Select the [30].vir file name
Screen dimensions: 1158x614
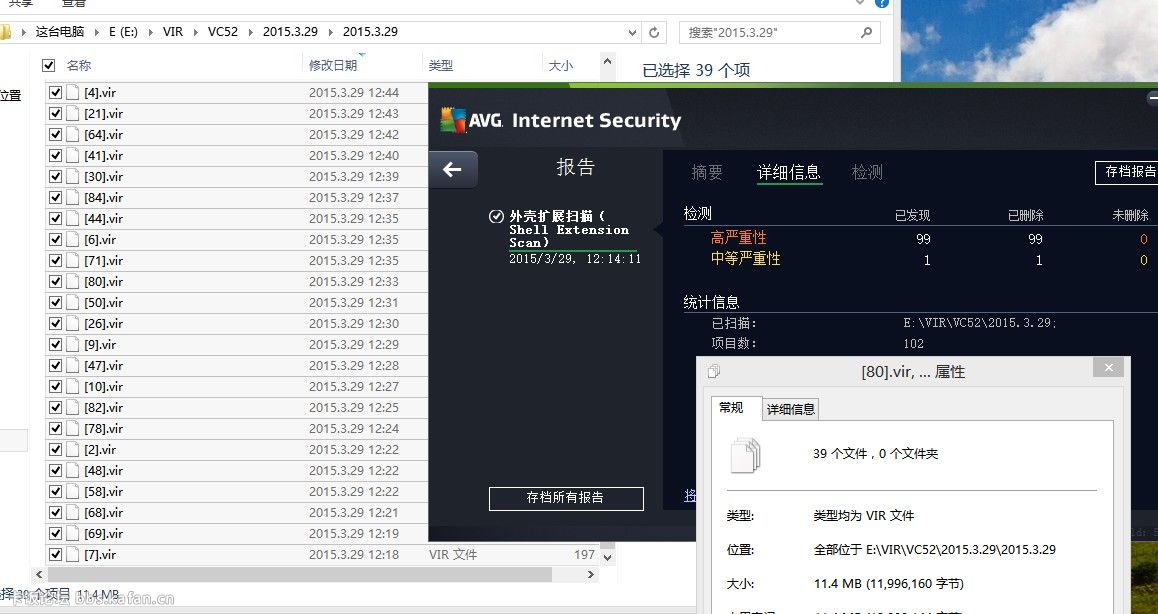103,177
